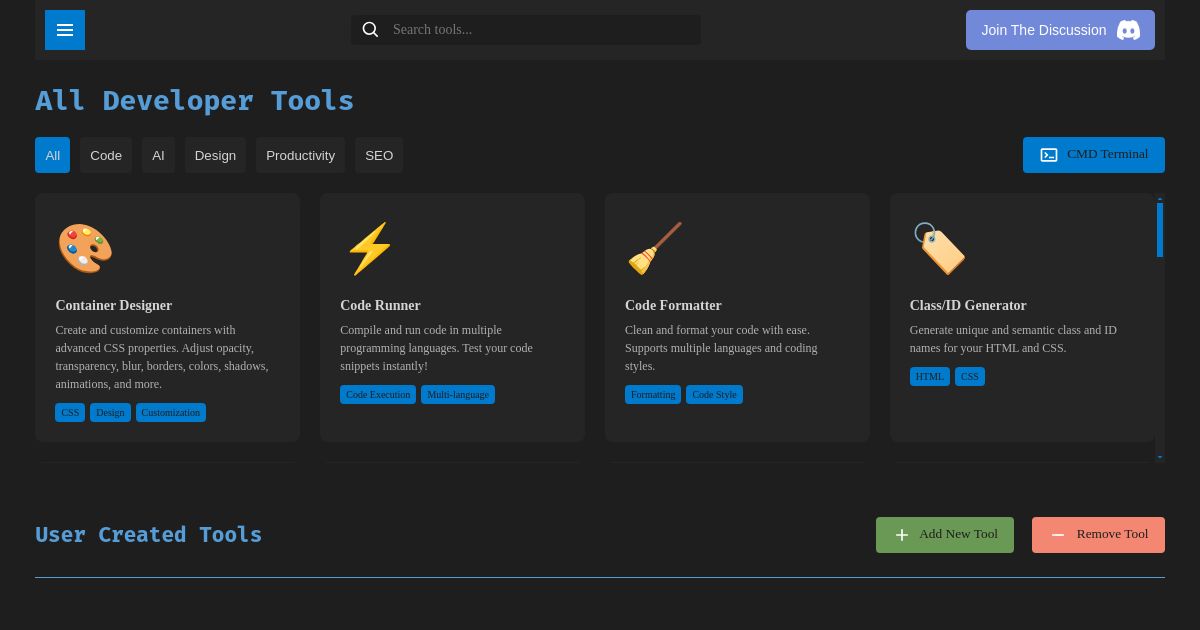
Task: Click the terminal icon on CMD Terminal button
Action: tap(1049, 155)
